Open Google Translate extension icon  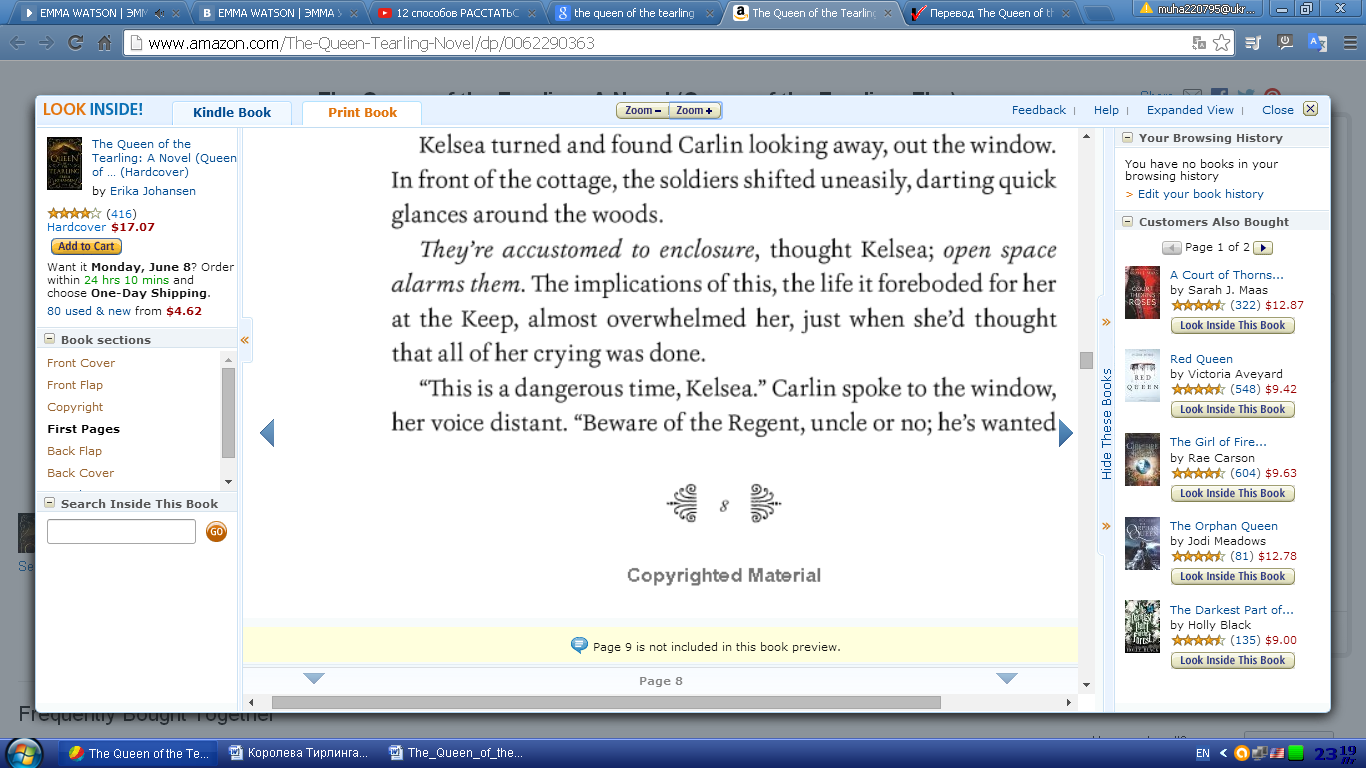[1317, 43]
